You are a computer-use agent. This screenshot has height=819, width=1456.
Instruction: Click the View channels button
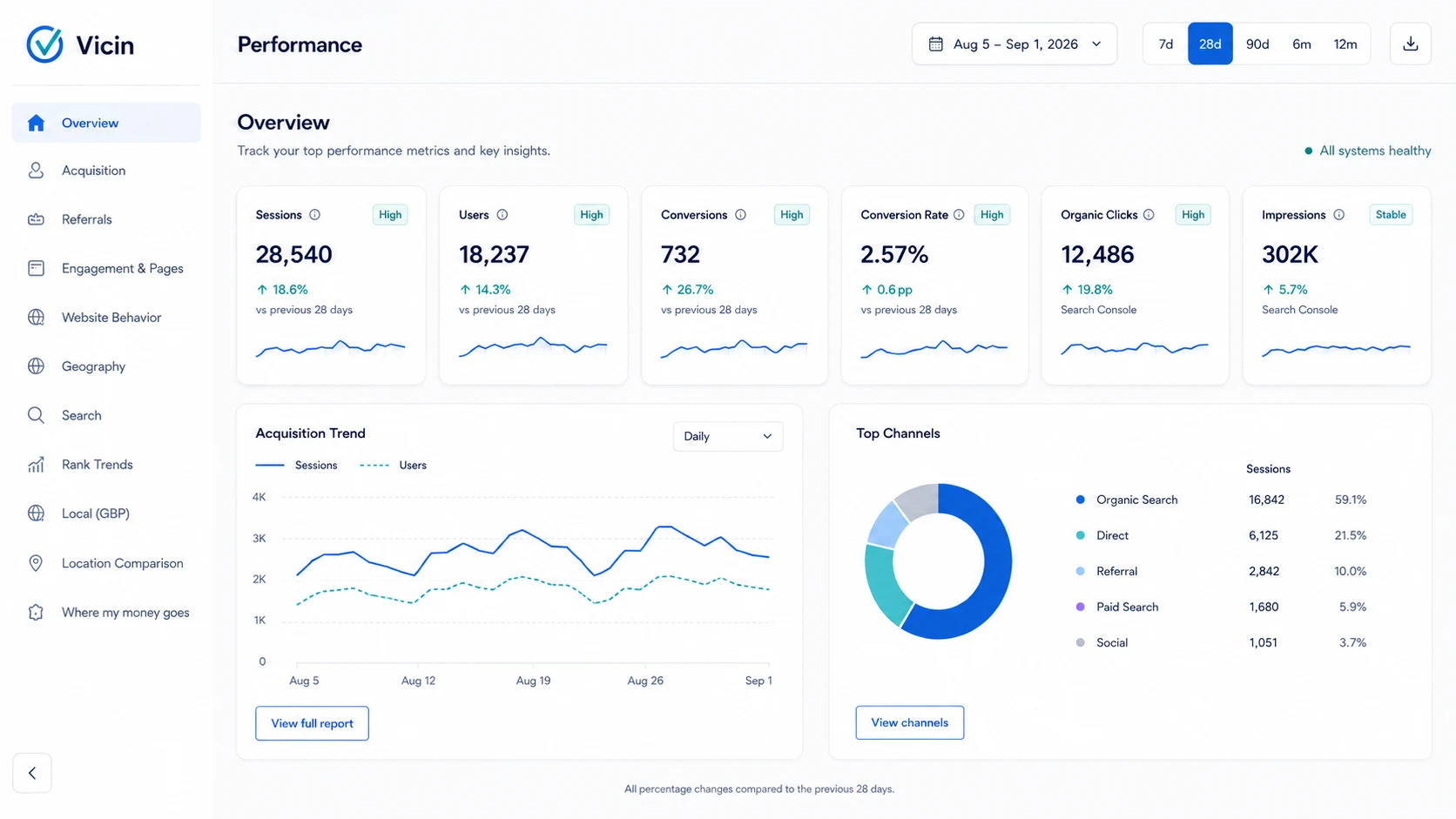tap(910, 722)
